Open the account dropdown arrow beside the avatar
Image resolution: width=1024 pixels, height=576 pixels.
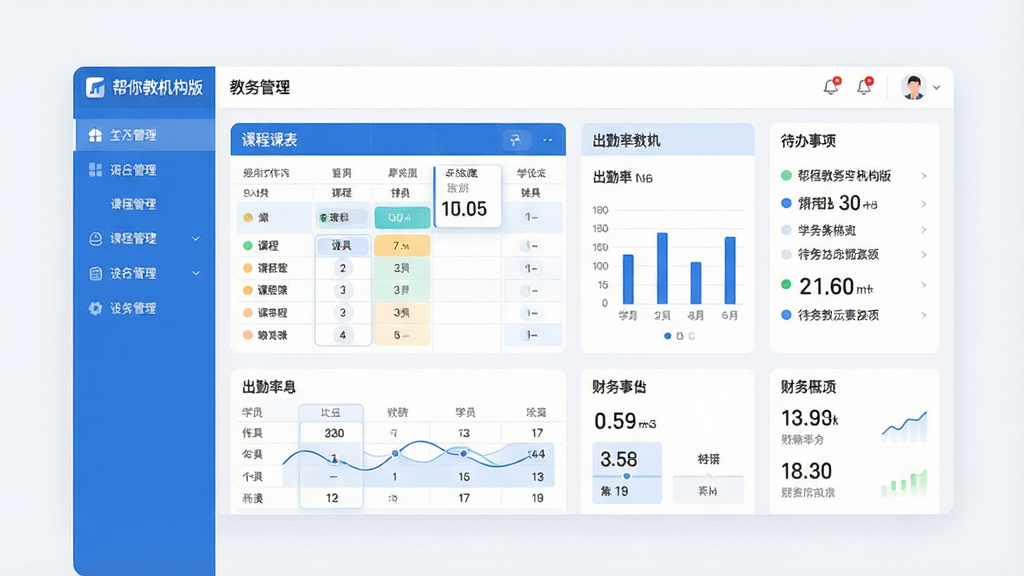click(936, 87)
